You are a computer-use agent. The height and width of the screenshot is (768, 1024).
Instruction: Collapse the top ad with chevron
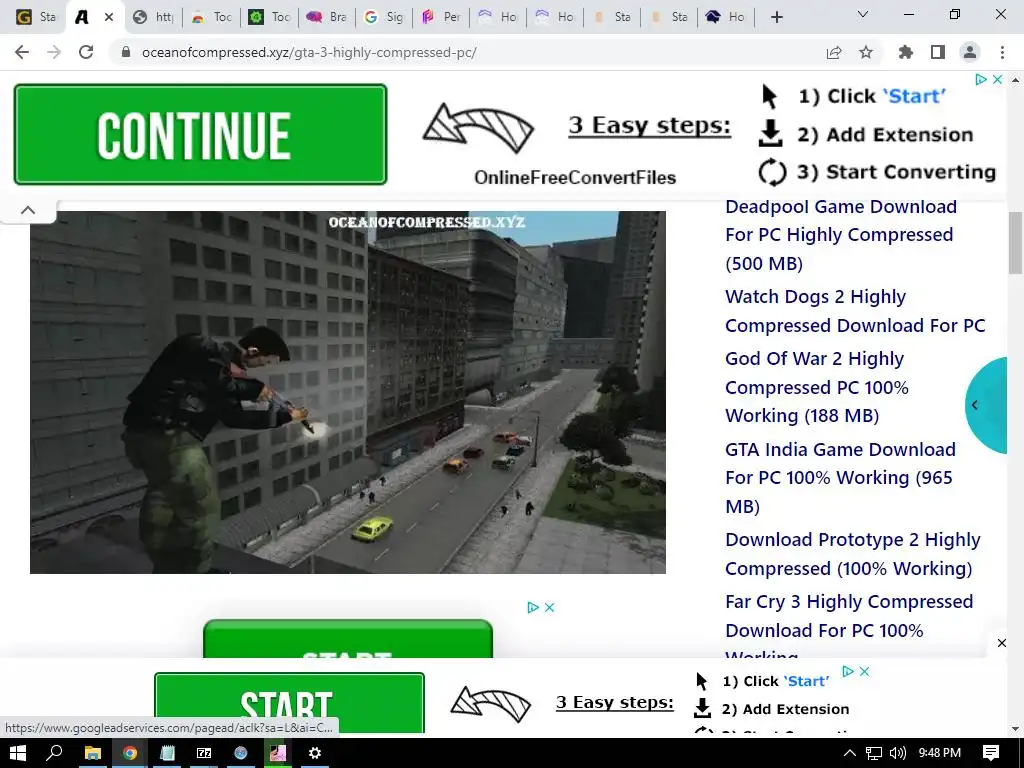28,210
